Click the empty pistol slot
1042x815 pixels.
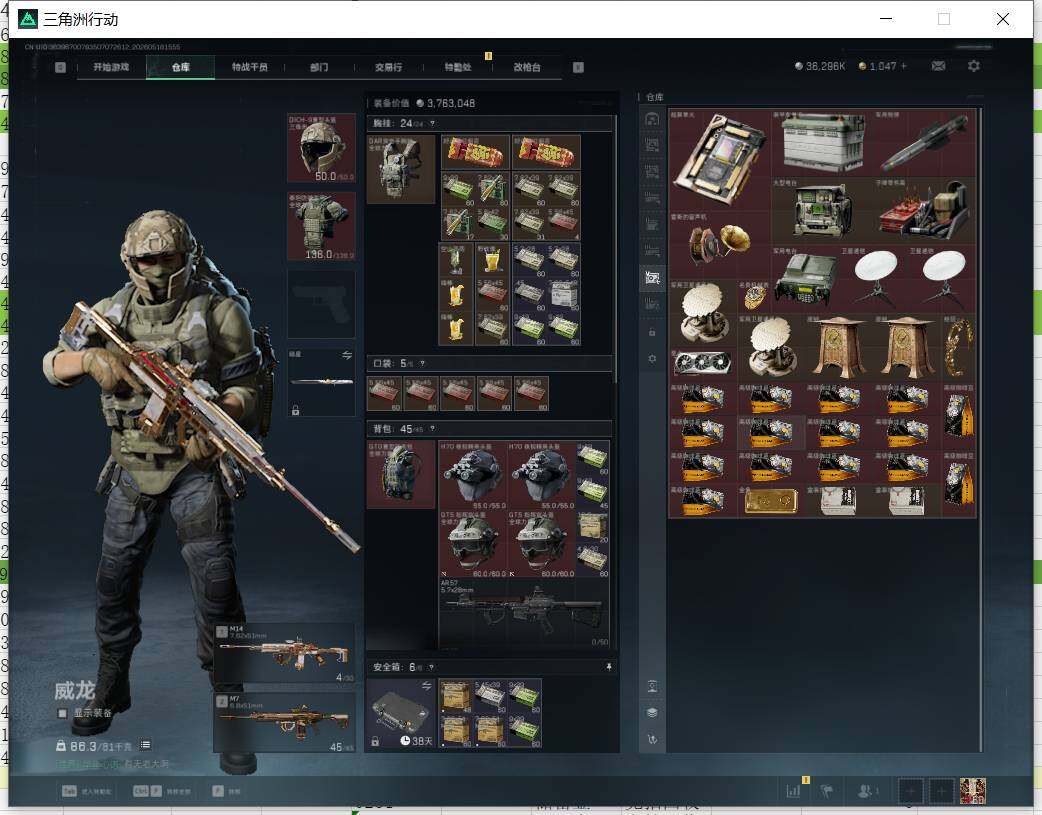tap(321, 304)
